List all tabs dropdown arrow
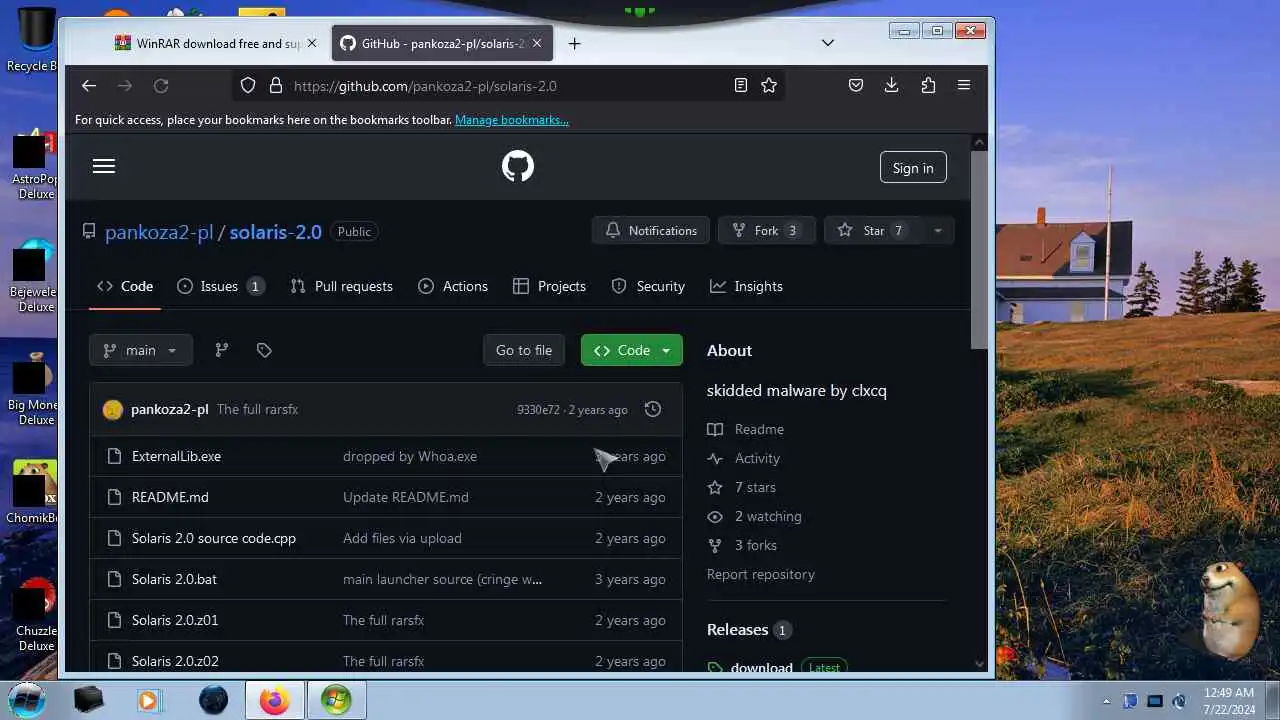 click(828, 43)
